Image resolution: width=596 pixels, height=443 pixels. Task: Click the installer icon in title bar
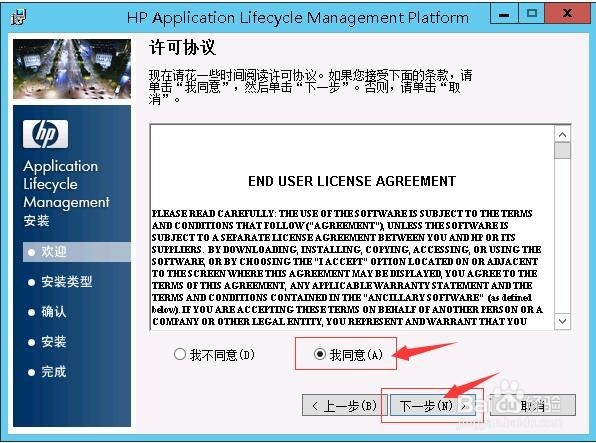18,17
